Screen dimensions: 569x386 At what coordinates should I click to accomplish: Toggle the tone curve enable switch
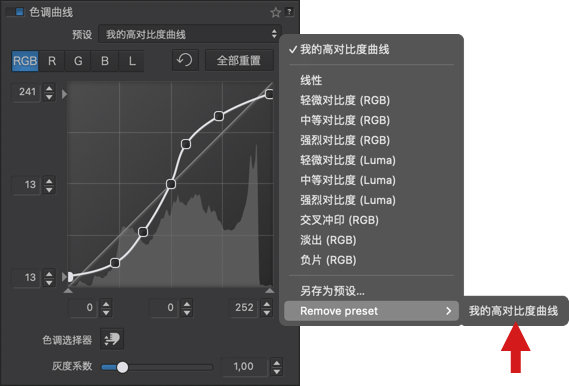coord(15,12)
